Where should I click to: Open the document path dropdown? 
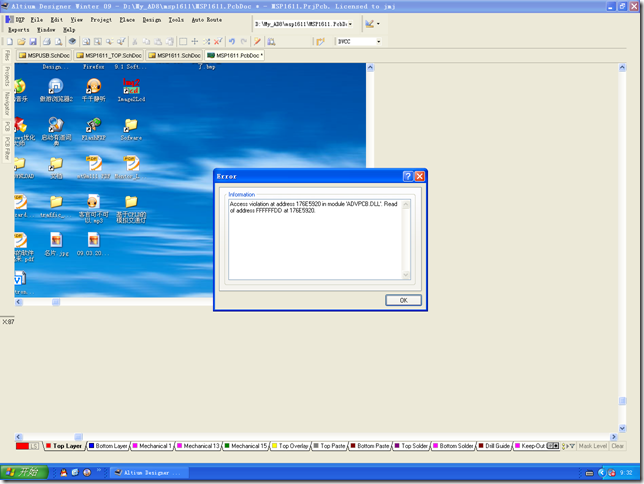click(350, 24)
